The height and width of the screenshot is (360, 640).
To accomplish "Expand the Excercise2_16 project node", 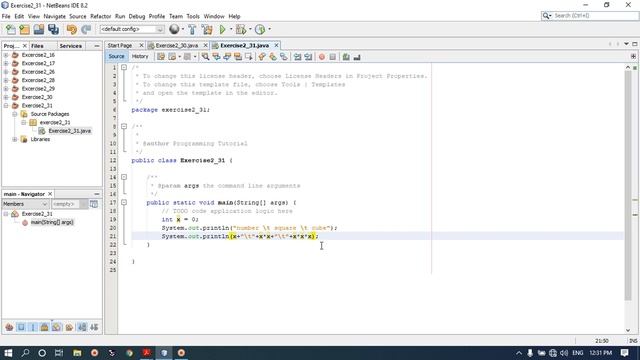I will pyautogui.click(x=6, y=55).
